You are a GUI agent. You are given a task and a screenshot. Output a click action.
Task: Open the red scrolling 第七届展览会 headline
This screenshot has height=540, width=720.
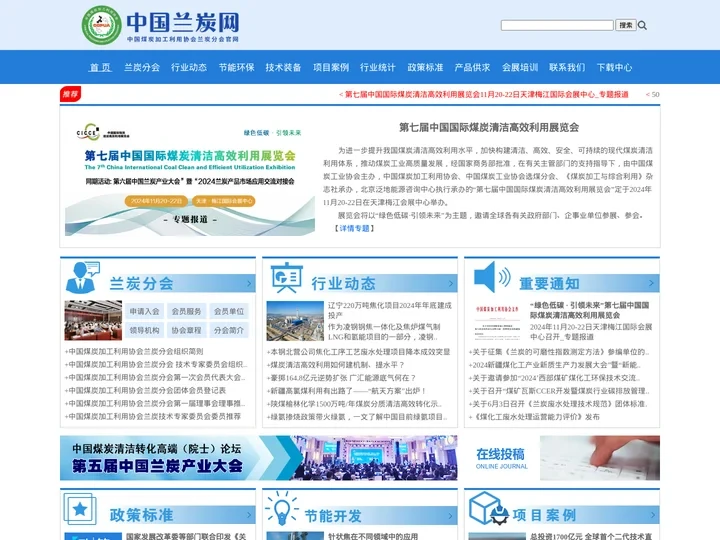click(x=486, y=95)
